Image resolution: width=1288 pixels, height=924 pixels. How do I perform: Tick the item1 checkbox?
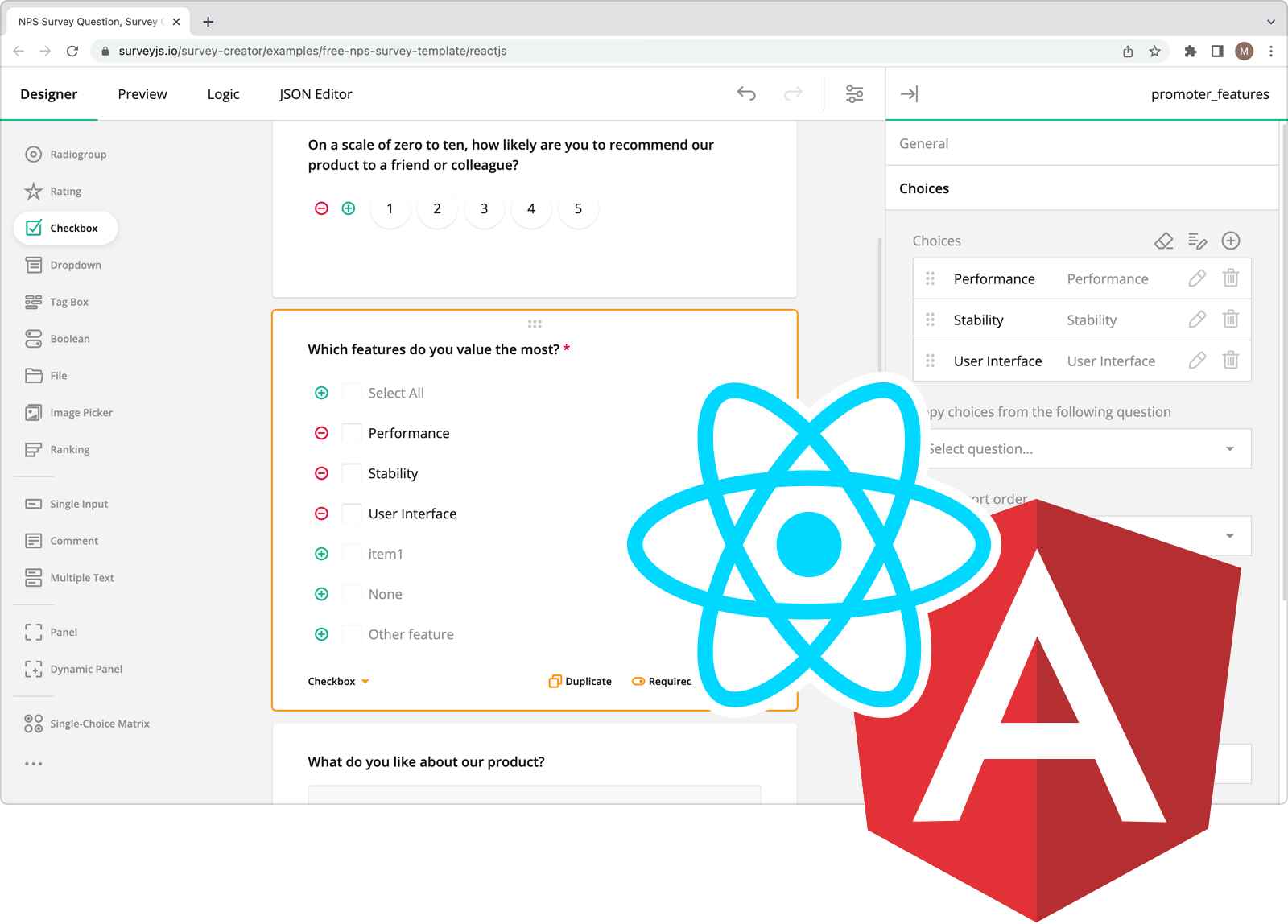[x=352, y=554]
